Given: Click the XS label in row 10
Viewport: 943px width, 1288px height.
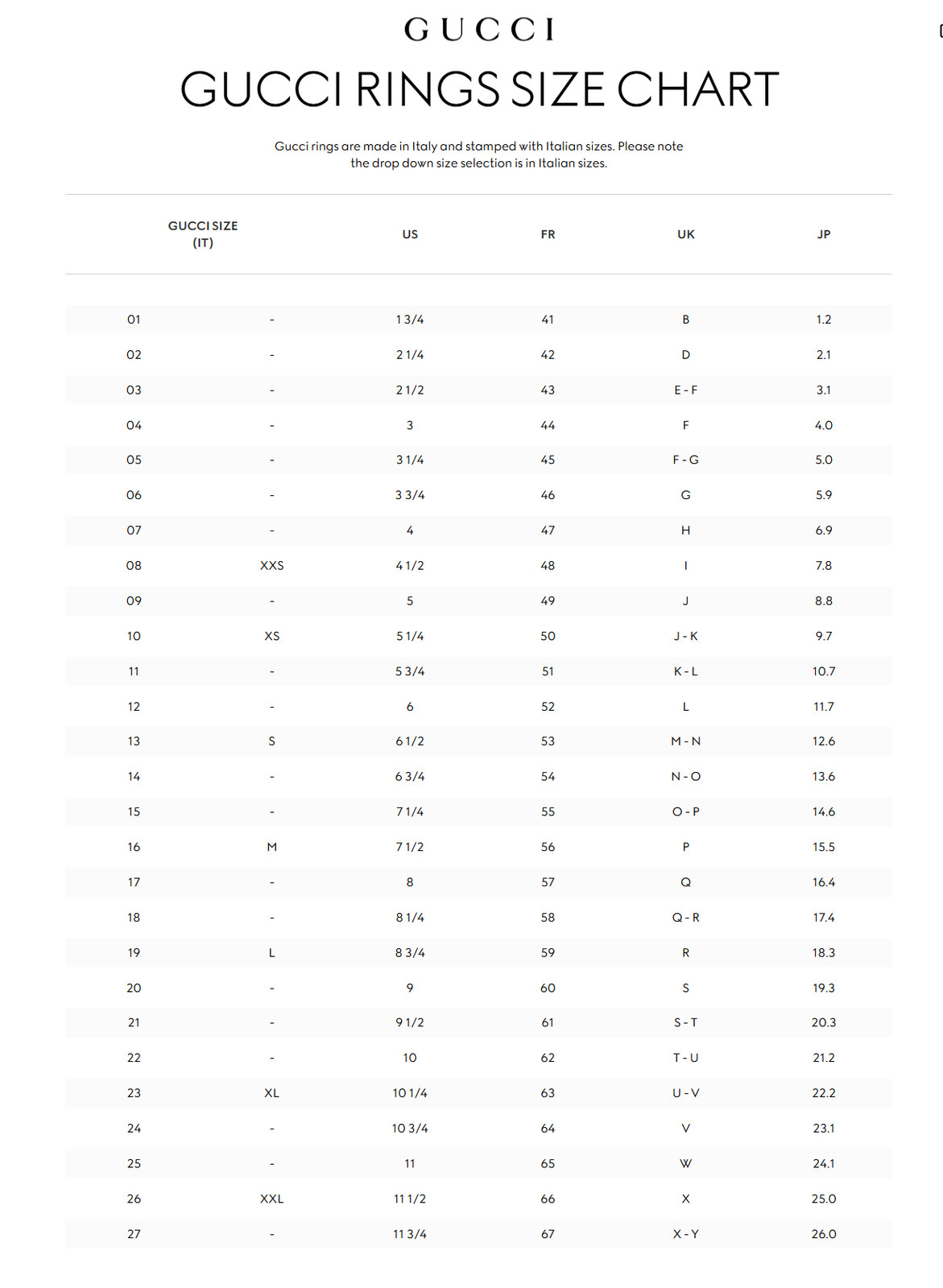Looking at the screenshot, I should click(x=271, y=636).
